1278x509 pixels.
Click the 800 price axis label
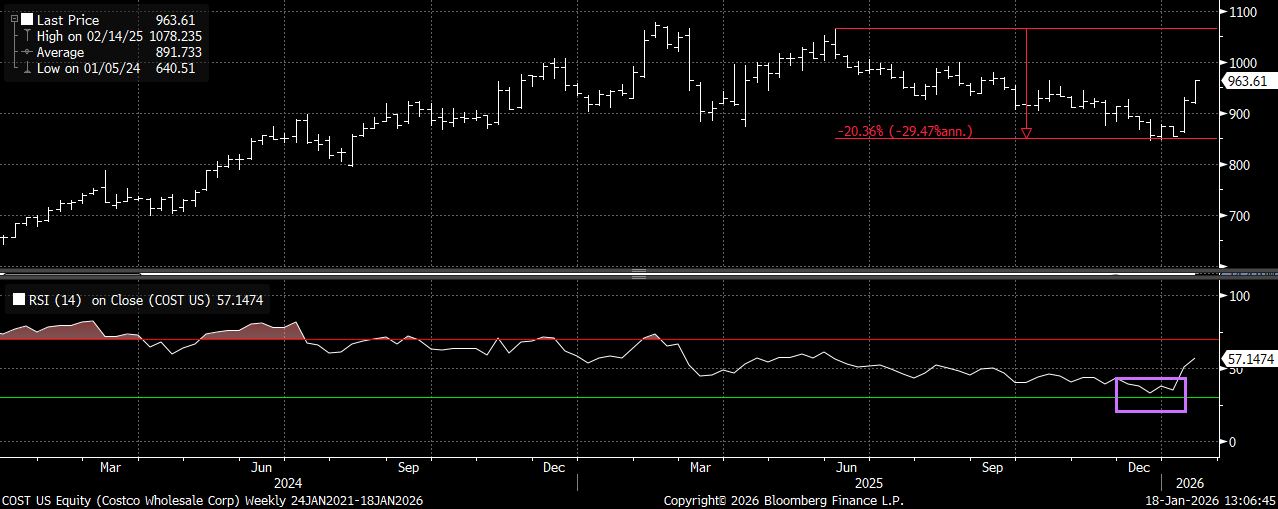click(x=1238, y=165)
